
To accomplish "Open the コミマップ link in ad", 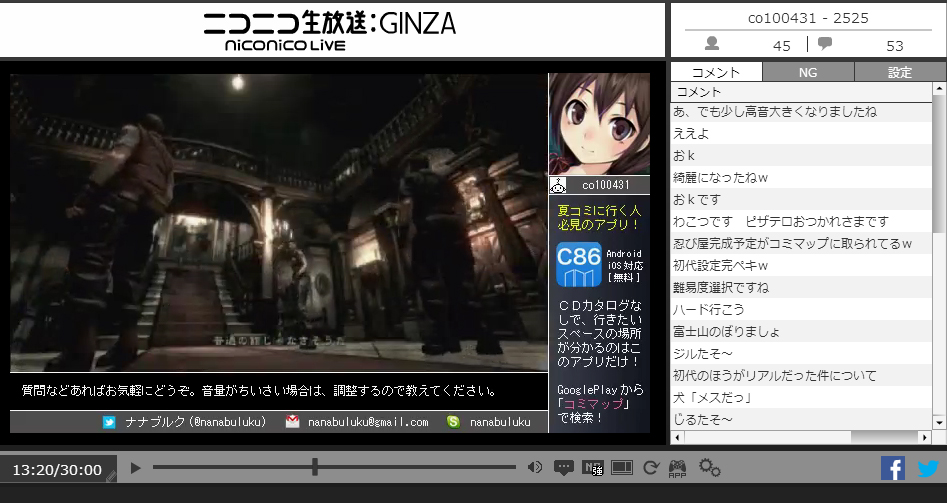I will [592, 403].
